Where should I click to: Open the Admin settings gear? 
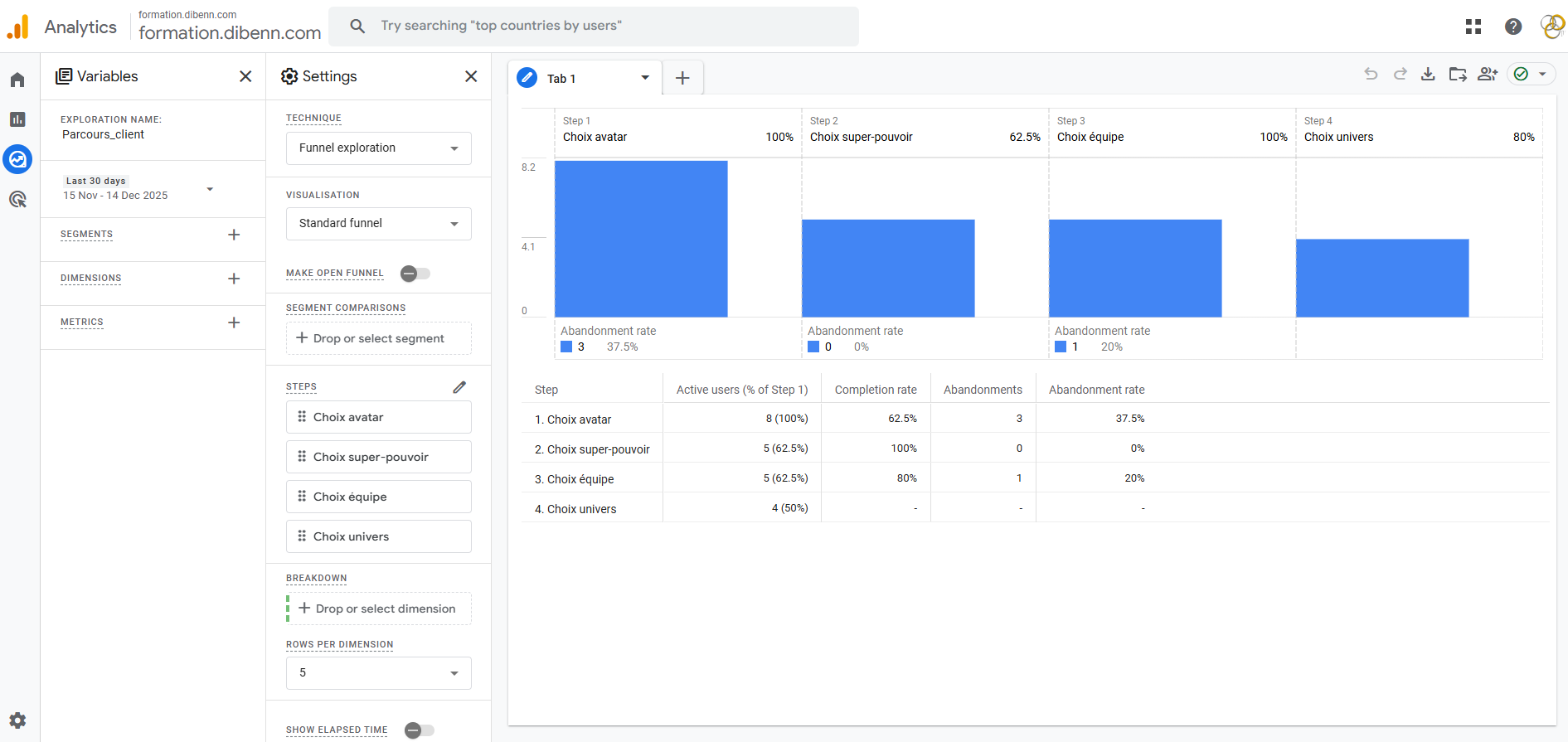pos(17,720)
